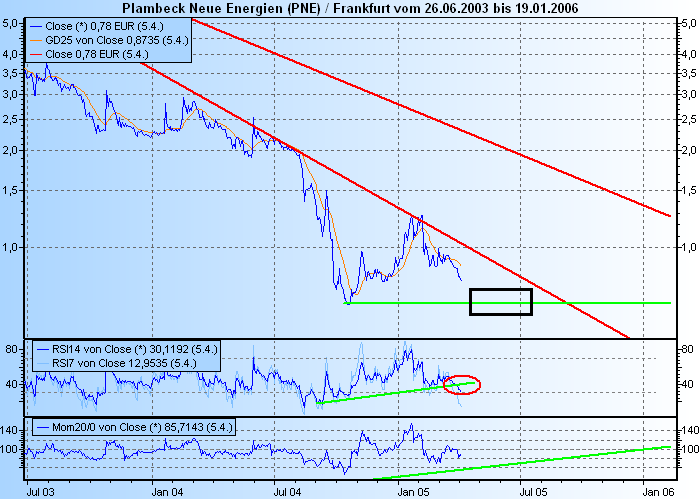Click the '2,0' label on the right price axis
Image resolution: width=700 pixels, height=500 pixels.
pos(689,150)
